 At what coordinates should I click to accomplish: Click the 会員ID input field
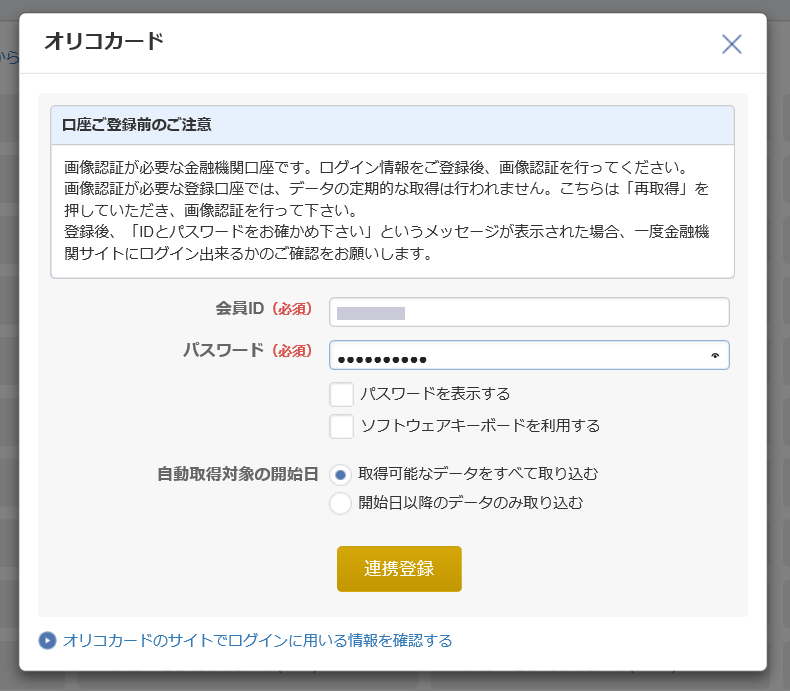(x=529, y=312)
